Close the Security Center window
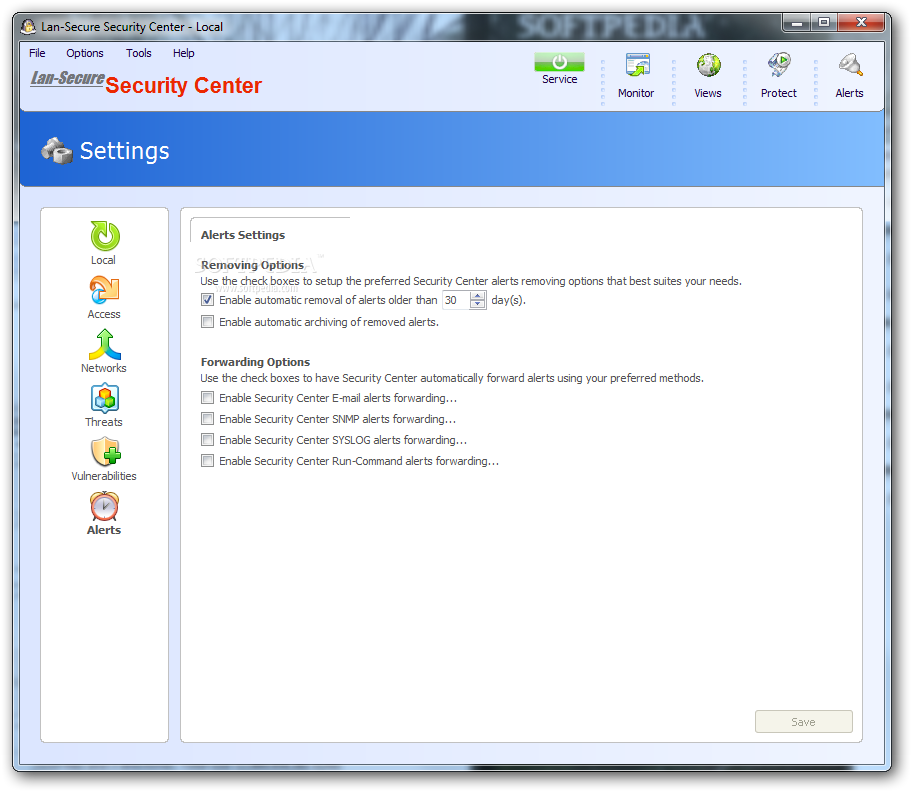 coord(861,23)
